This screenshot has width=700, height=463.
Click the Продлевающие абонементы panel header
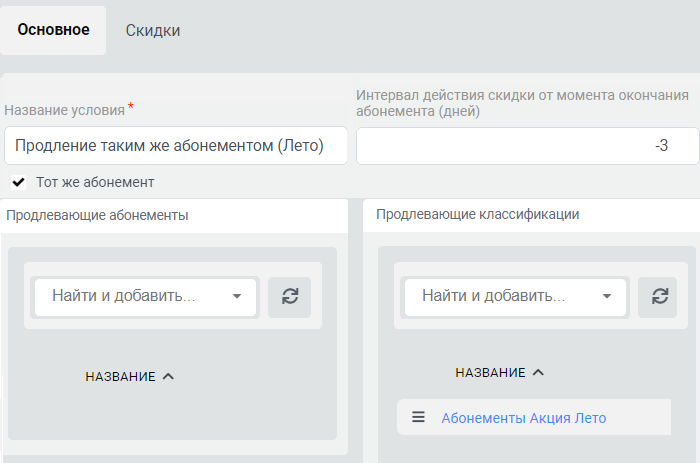tap(174, 216)
